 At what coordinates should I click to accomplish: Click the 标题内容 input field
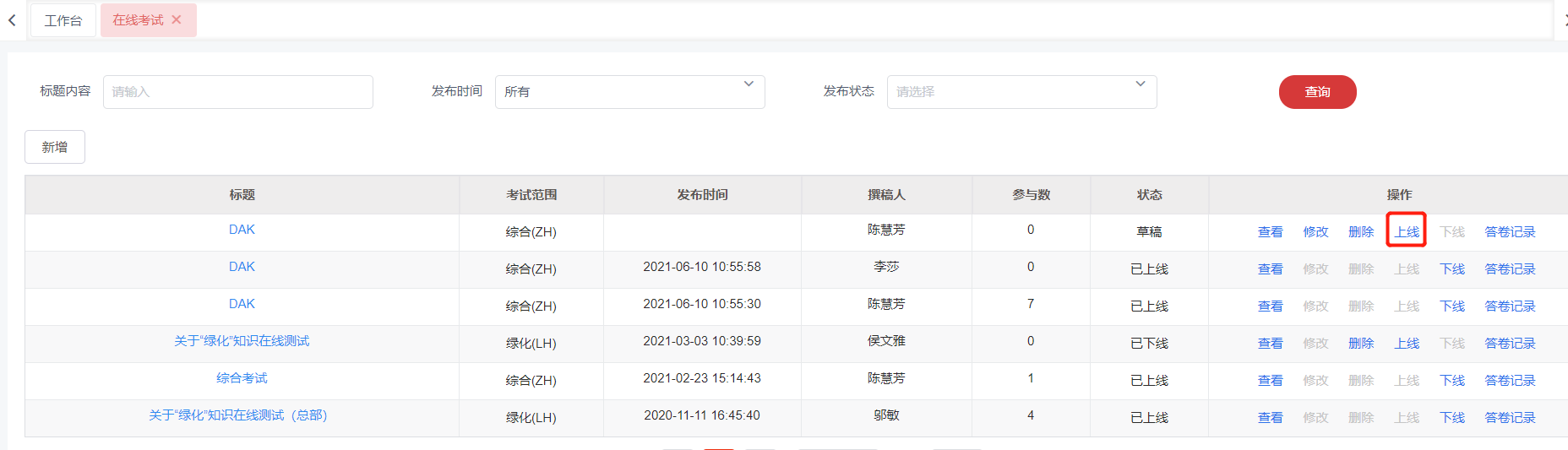pos(237,92)
